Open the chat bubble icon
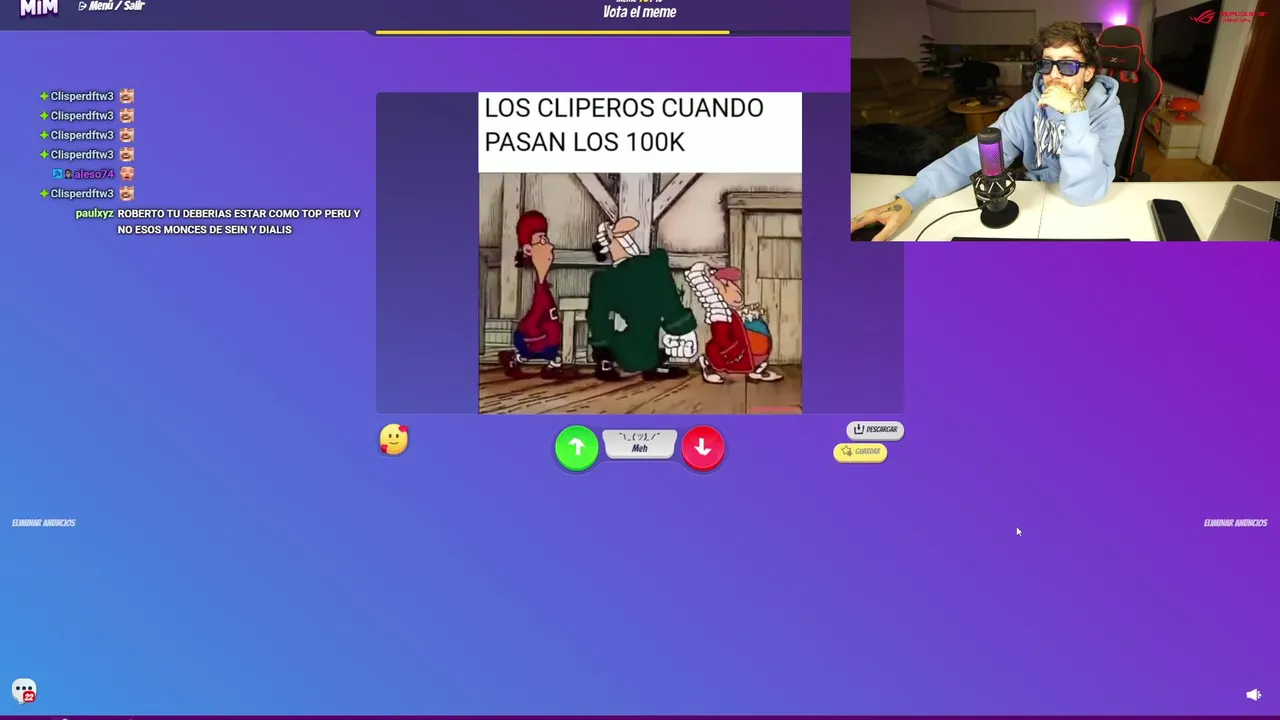Image resolution: width=1280 pixels, height=720 pixels. coord(24,691)
